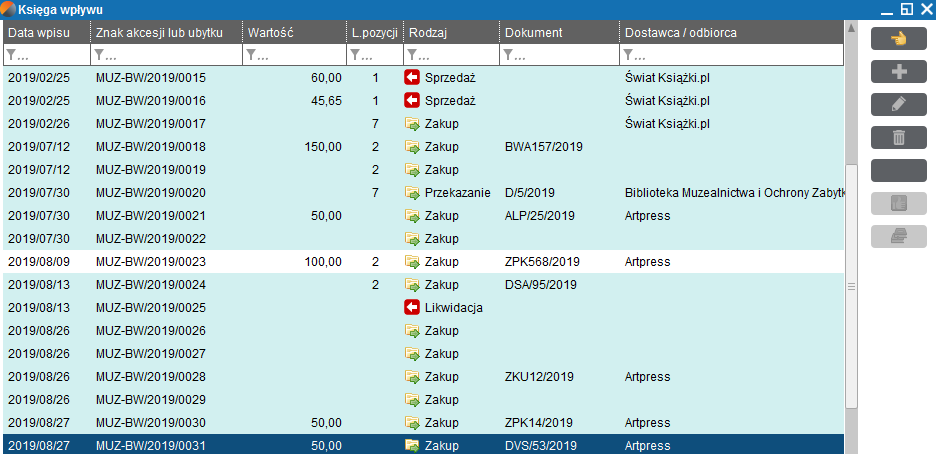The image size is (936, 454).
Task: Focus the Rodzaj filter field
Action: pos(451,55)
